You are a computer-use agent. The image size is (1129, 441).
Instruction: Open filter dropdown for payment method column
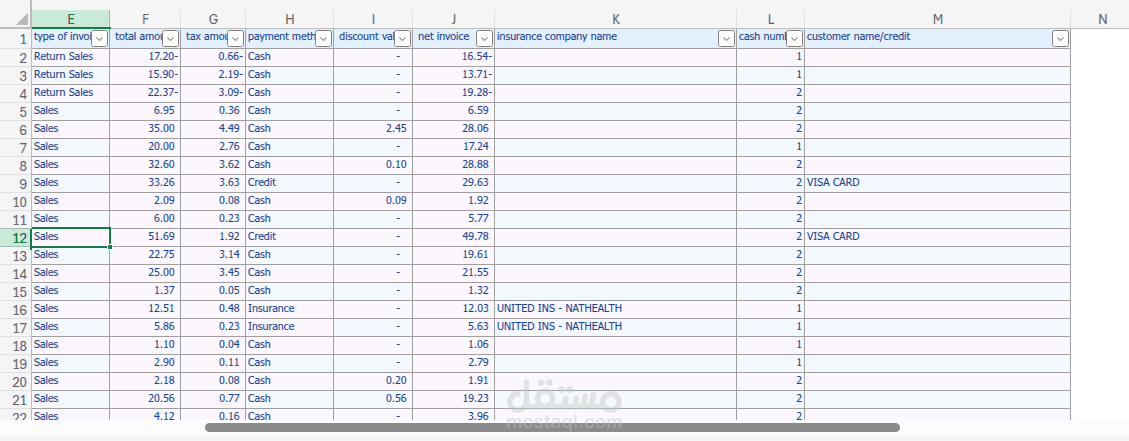coord(323,39)
